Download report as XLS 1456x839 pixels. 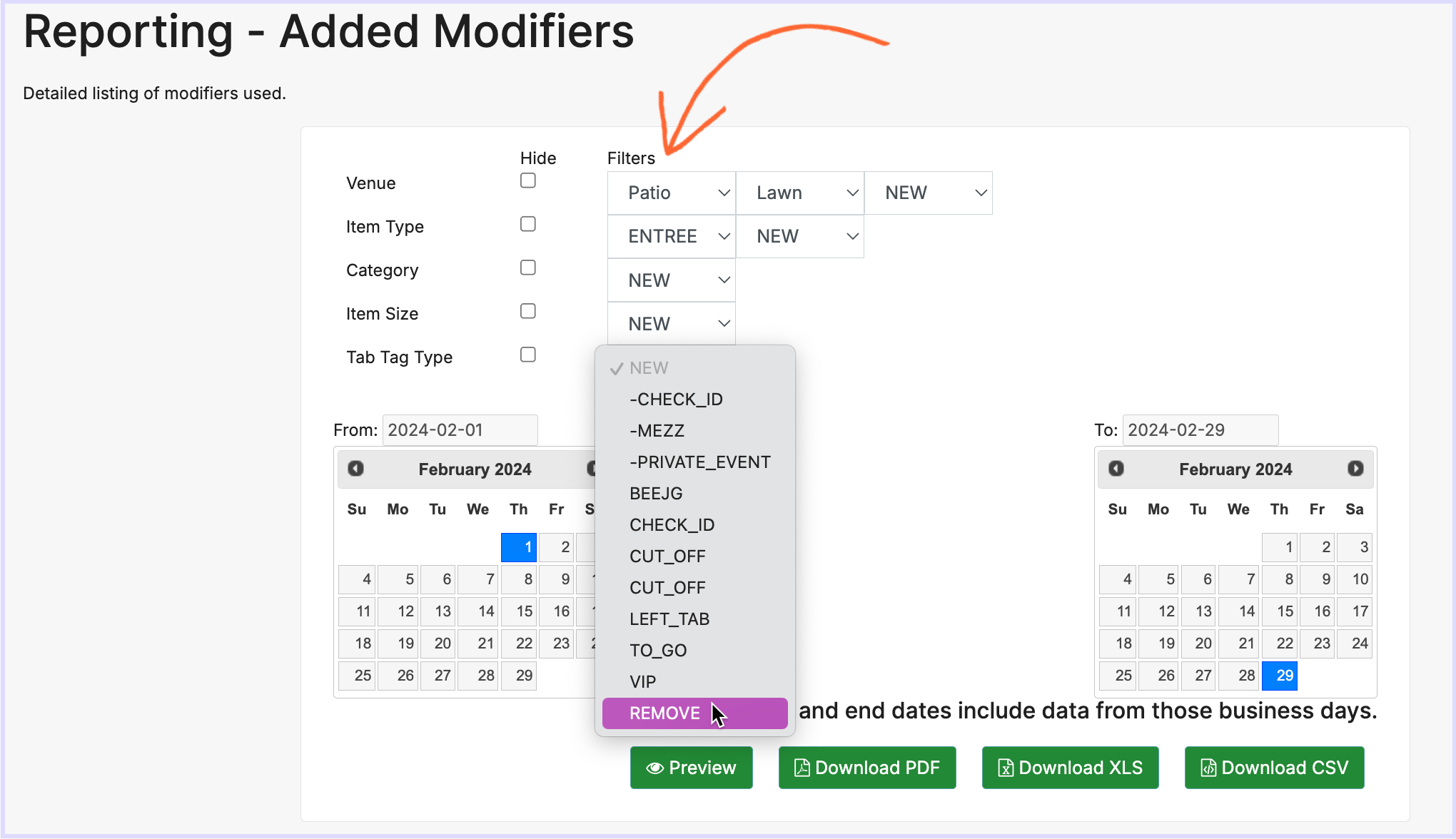pos(1070,768)
